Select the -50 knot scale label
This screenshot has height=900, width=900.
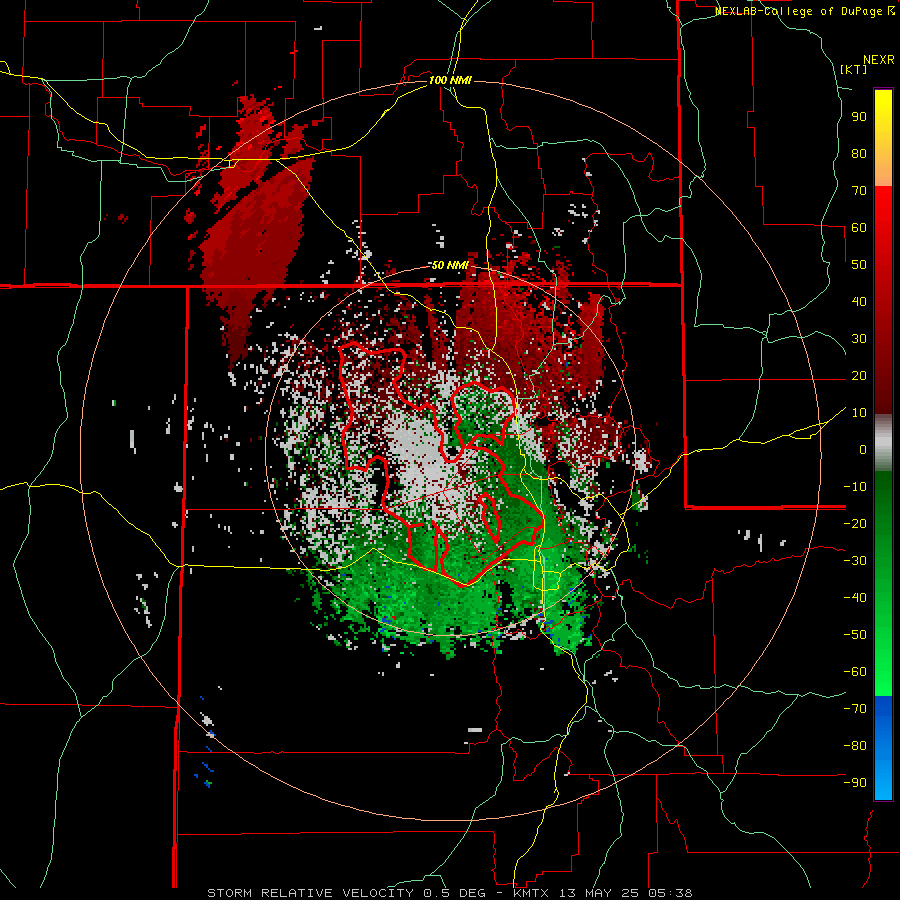coord(855,635)
